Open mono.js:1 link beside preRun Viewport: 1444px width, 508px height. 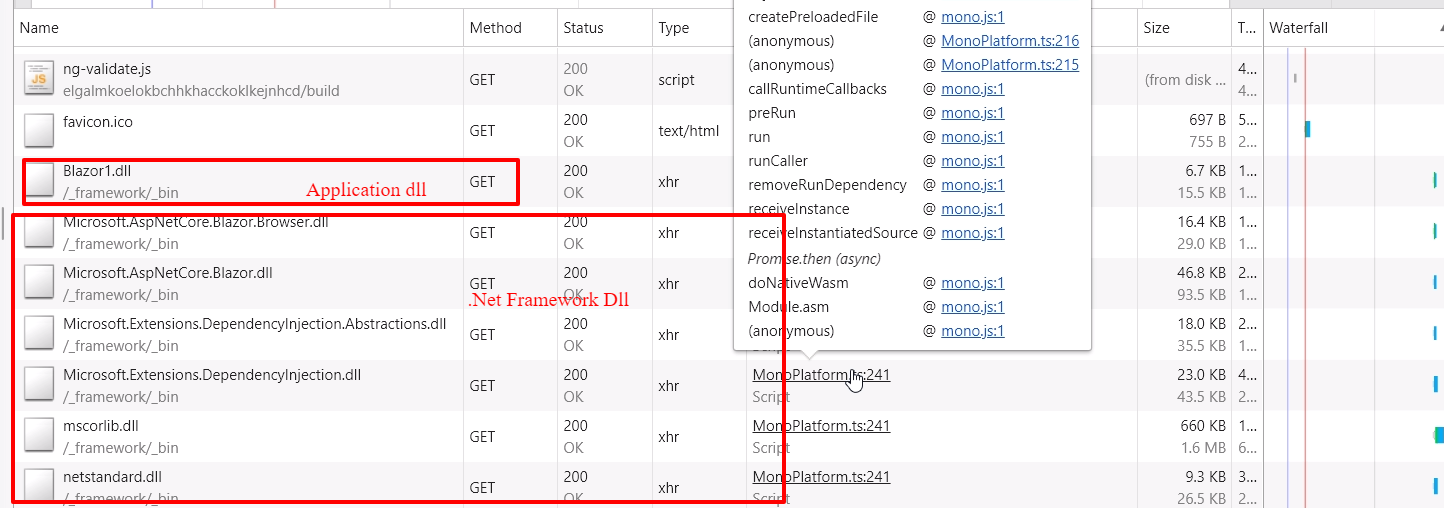click(x=973, y=113)
